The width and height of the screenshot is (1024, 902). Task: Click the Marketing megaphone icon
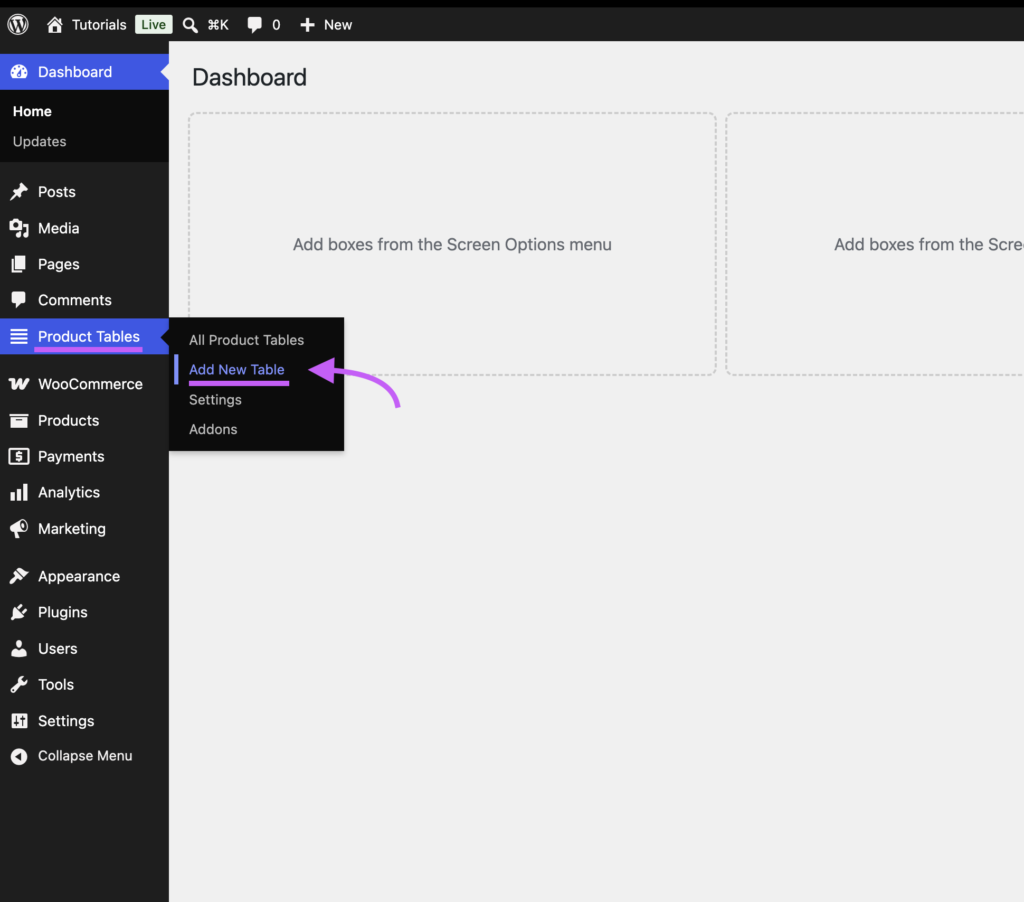coord(19,528)
